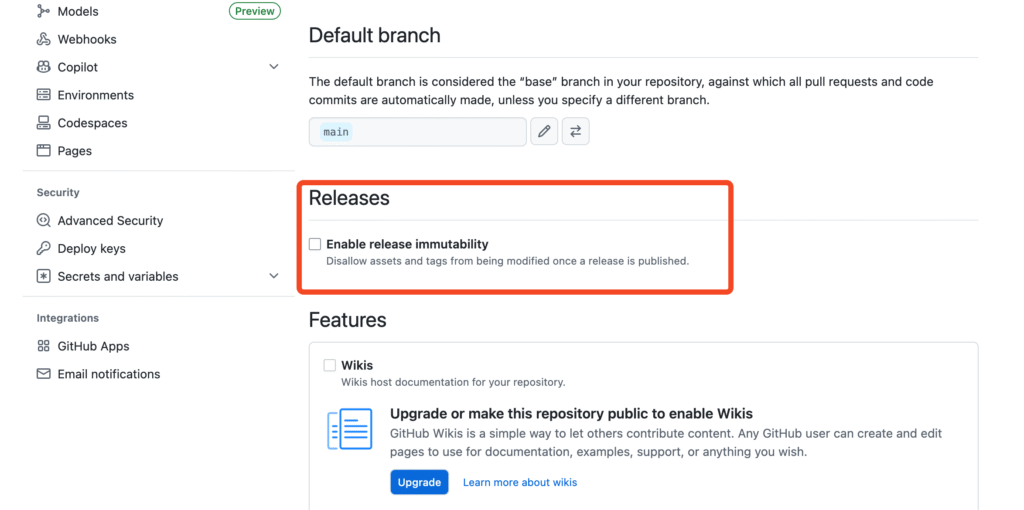Click the main default branch field
Viewport: 1024px width, 510px height.
418,132
